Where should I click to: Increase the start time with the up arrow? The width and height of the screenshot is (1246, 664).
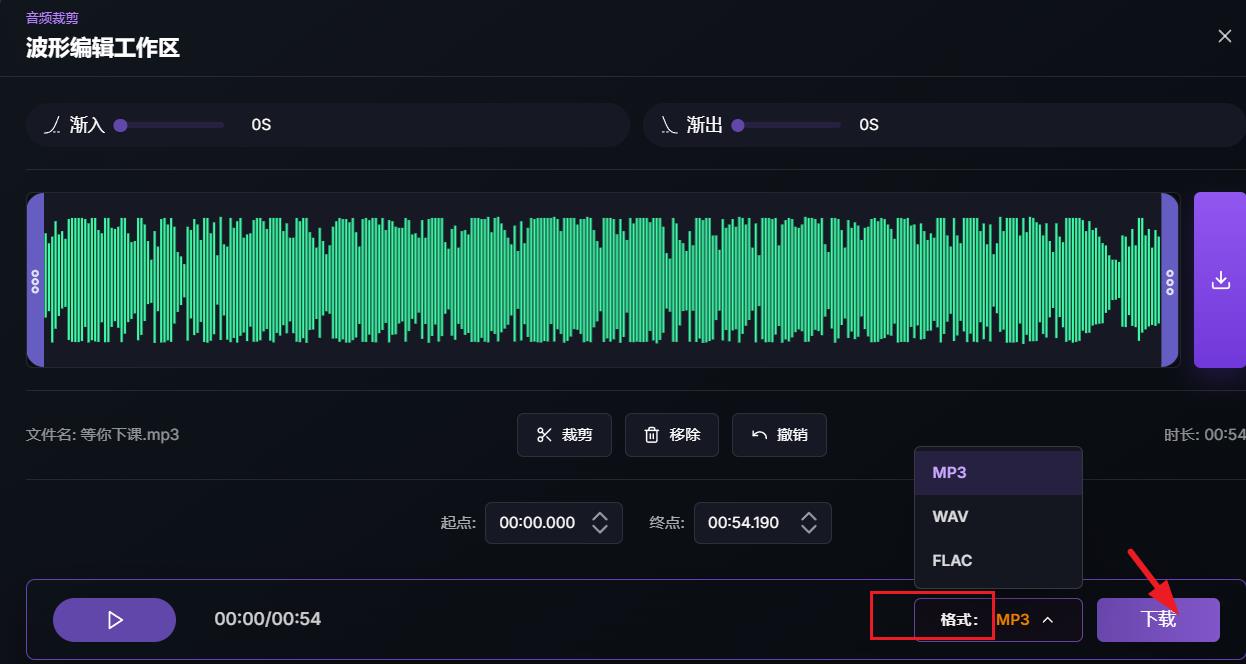pyautogui.click(x=600, y=516)
